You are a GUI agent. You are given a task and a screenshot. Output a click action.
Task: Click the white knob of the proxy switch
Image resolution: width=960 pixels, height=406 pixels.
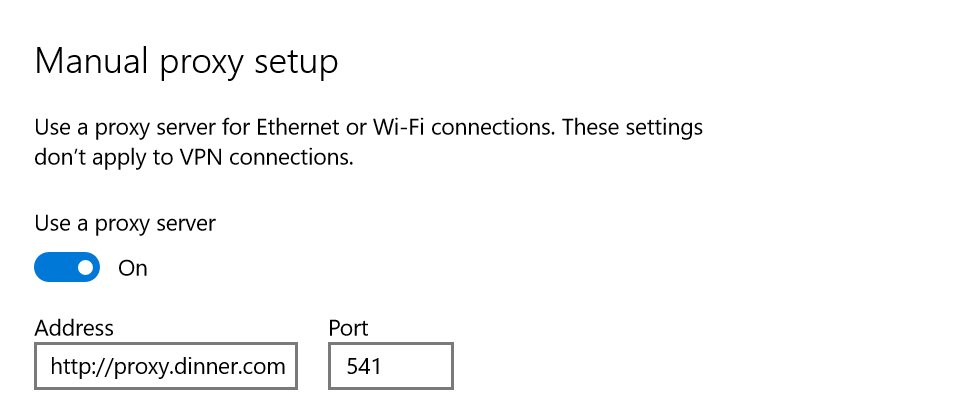85,268
